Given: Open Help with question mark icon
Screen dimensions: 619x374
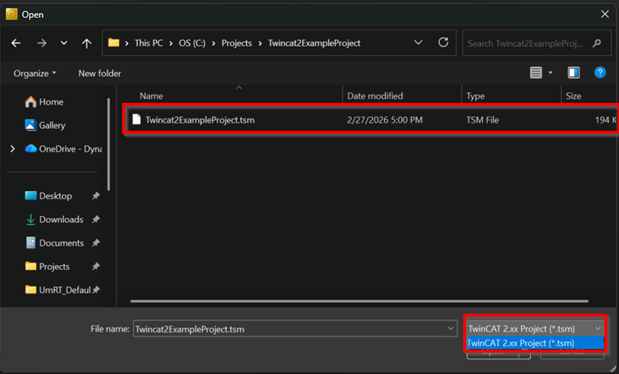Looking at the screenshot, I should pyautogui.click(x=600, y=73).
